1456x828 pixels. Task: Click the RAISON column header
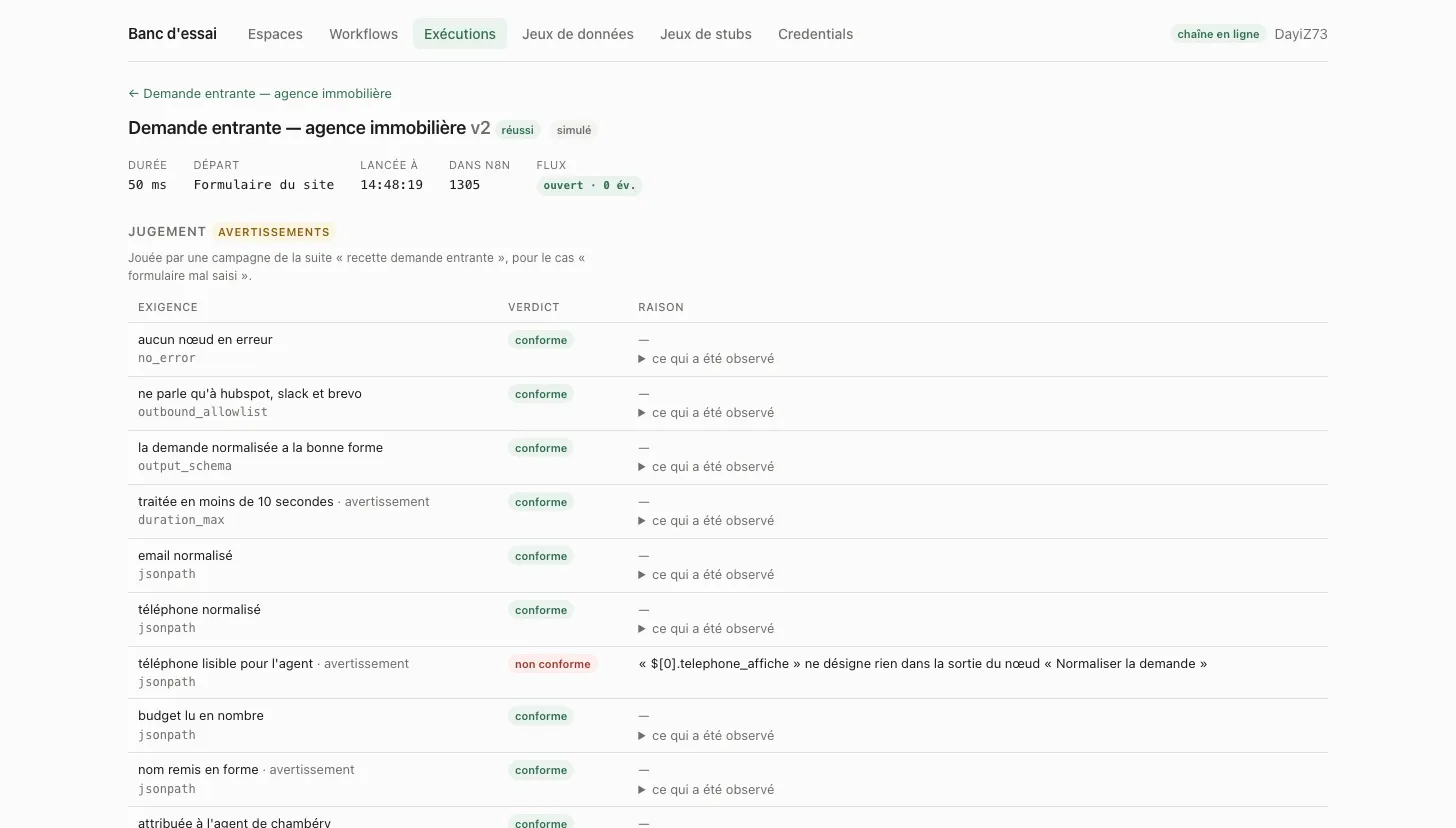click(661, 307)
